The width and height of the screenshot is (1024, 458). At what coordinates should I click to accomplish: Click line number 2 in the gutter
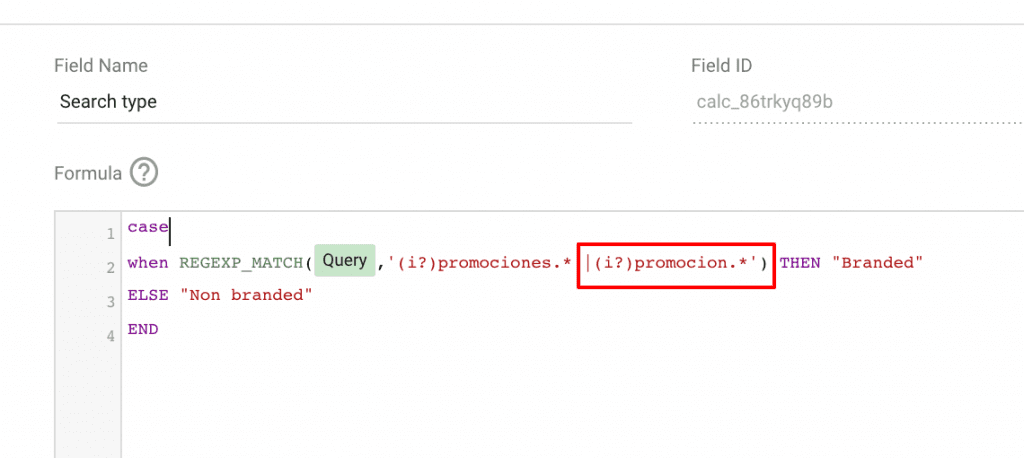[110, 268]
